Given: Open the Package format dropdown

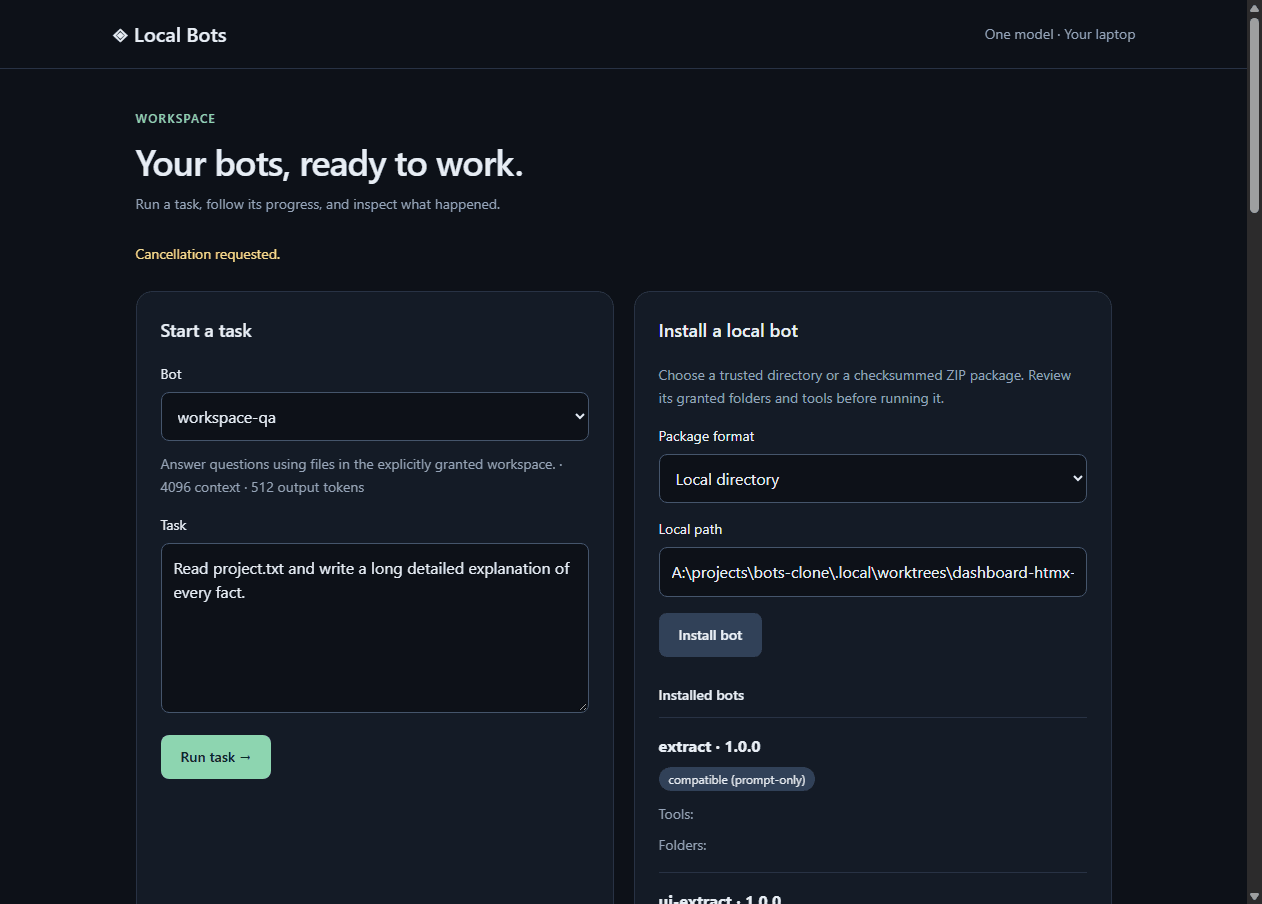Looking at the screenshot, I should (872, 479).
